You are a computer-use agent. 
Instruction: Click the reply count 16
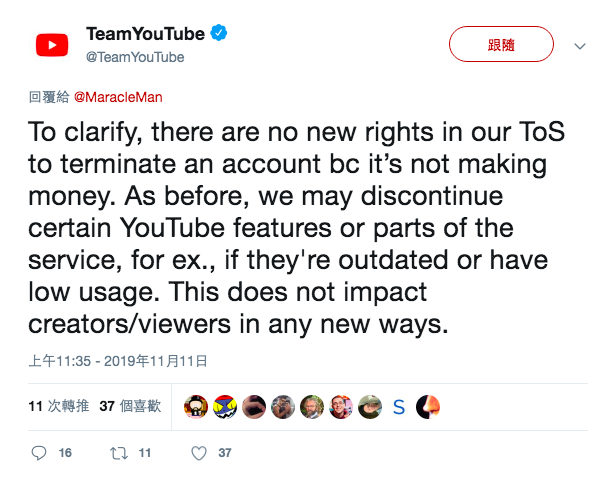[65, 453]
